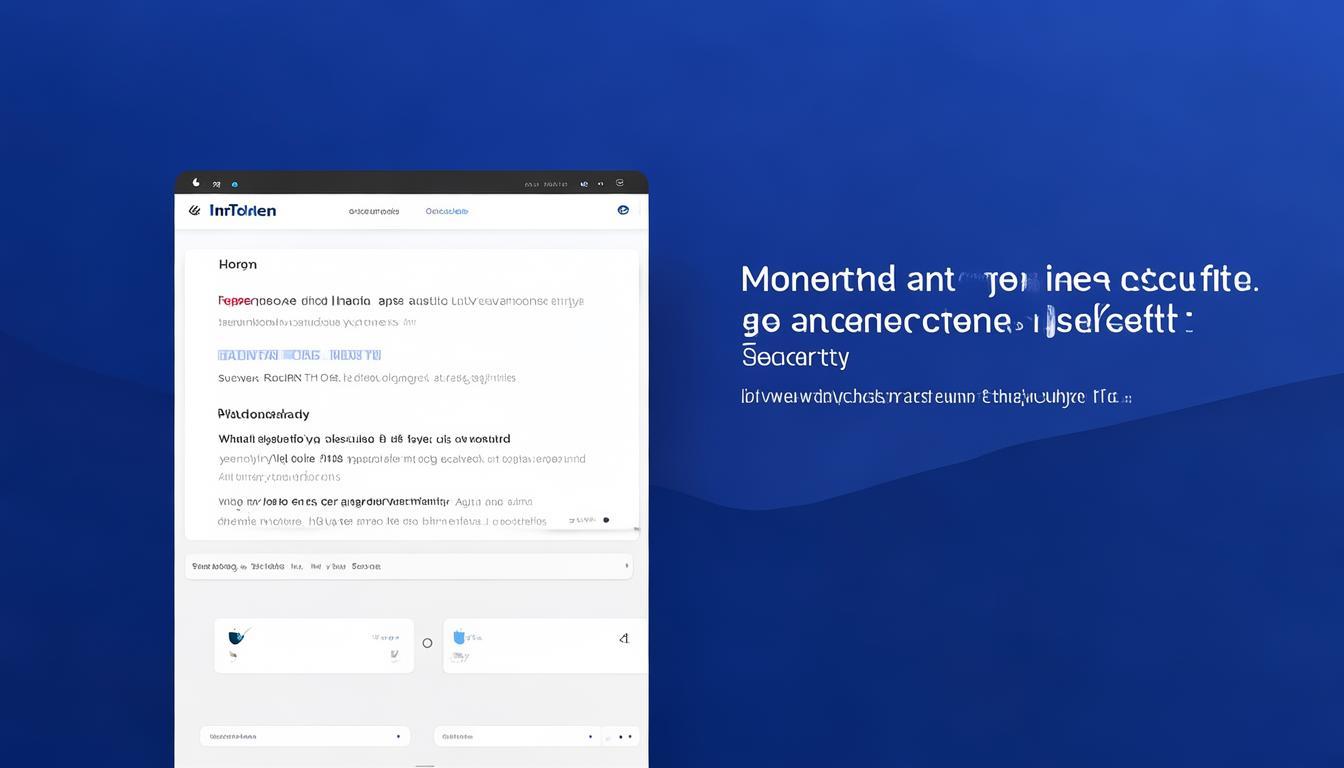Open the blue second header navigation item

[x=447, y=211]
